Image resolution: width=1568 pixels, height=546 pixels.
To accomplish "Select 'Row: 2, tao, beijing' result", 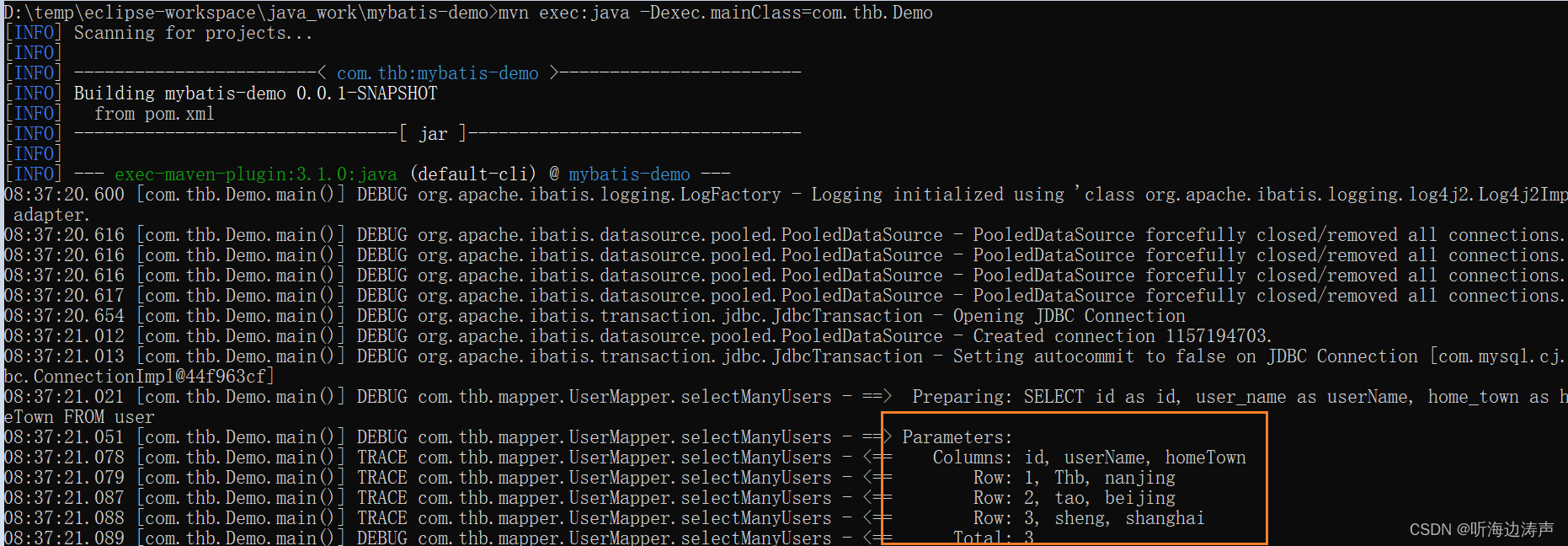I will pyautogui.click(x=1074, y=498).
